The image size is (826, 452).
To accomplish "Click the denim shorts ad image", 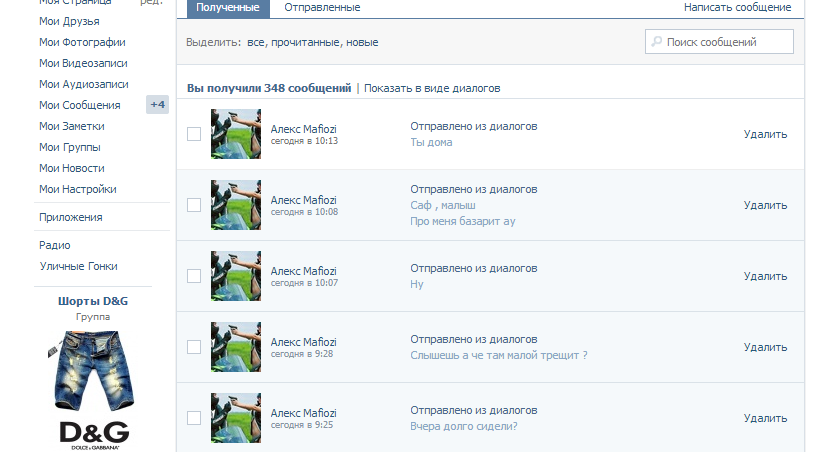I will coord(92,370).
